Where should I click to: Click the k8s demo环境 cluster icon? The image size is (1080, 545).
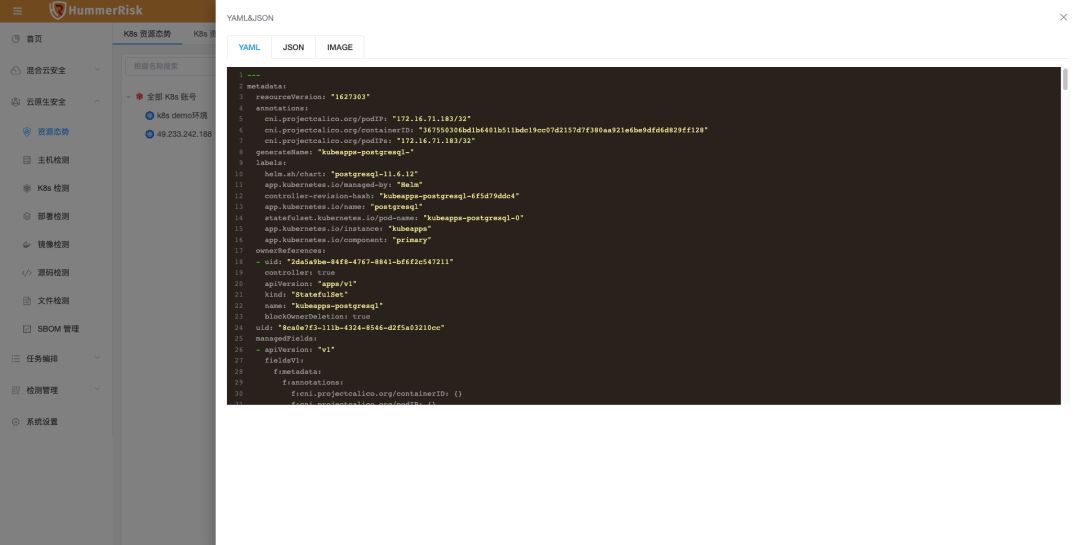pos(149,116)
